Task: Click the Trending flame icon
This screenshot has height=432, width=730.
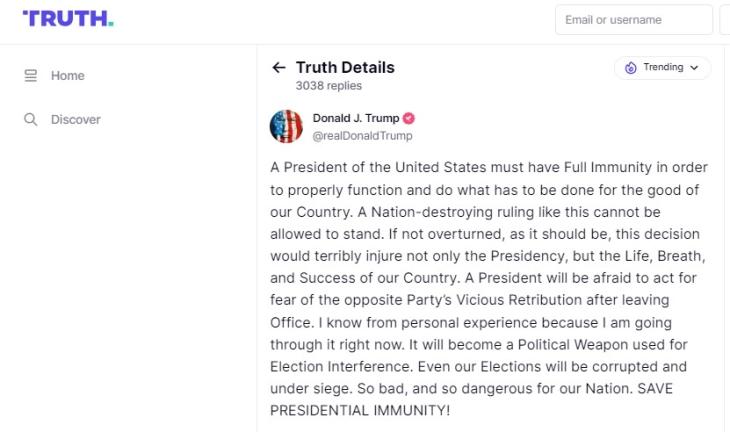Action: coord(630,68)
